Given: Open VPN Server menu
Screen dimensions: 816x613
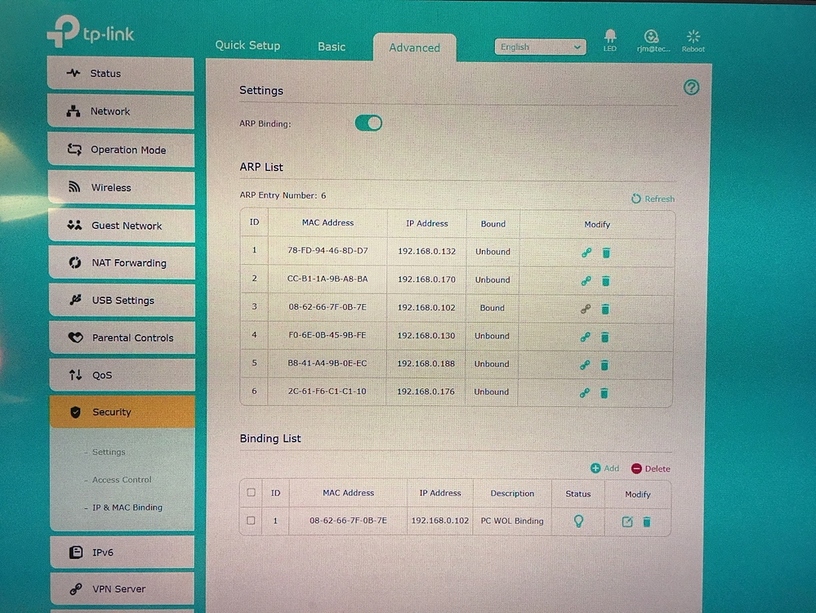Looking at the screenshot, I should pos(122,589).
